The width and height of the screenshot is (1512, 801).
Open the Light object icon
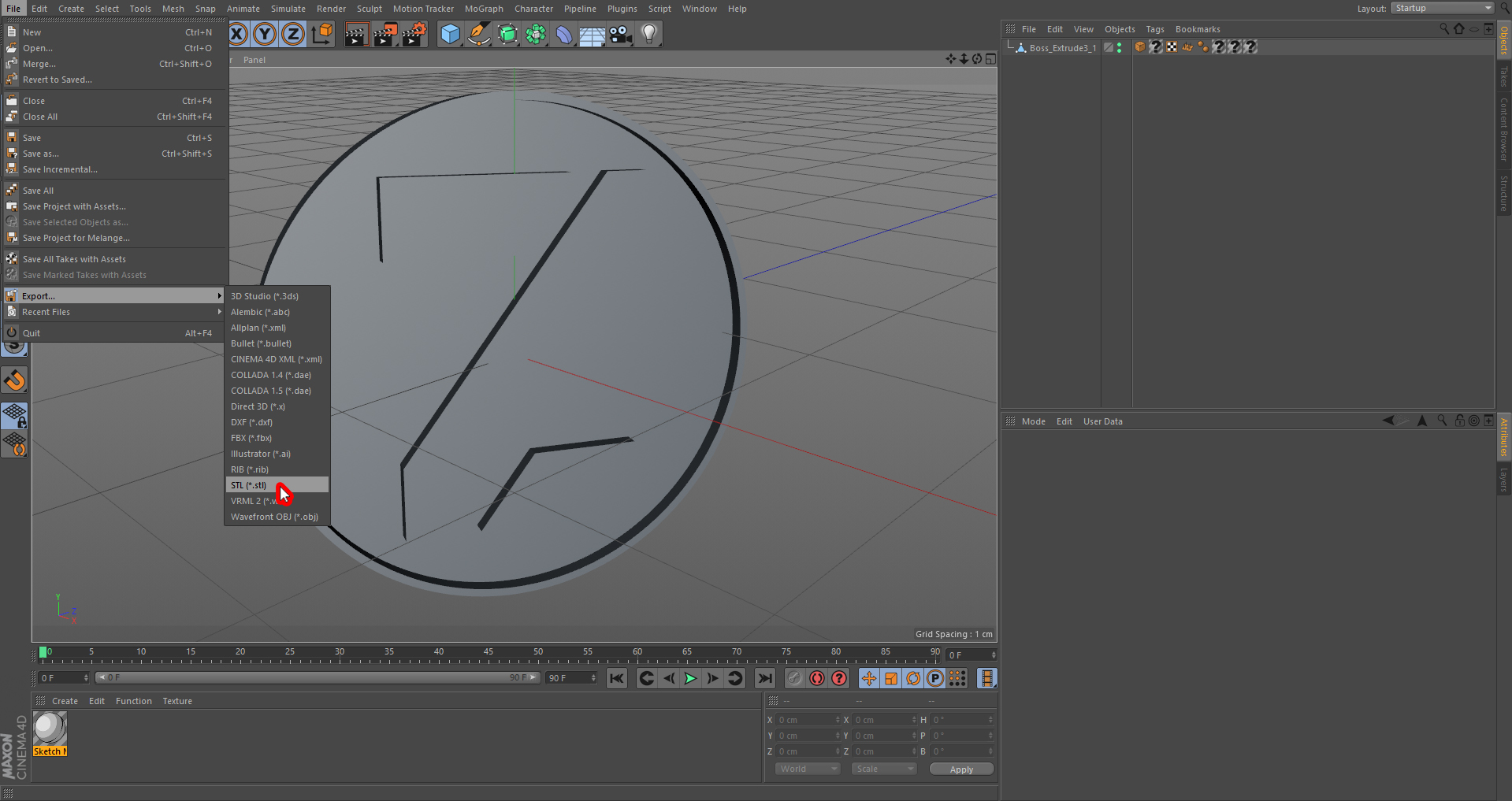pos(649,35)
